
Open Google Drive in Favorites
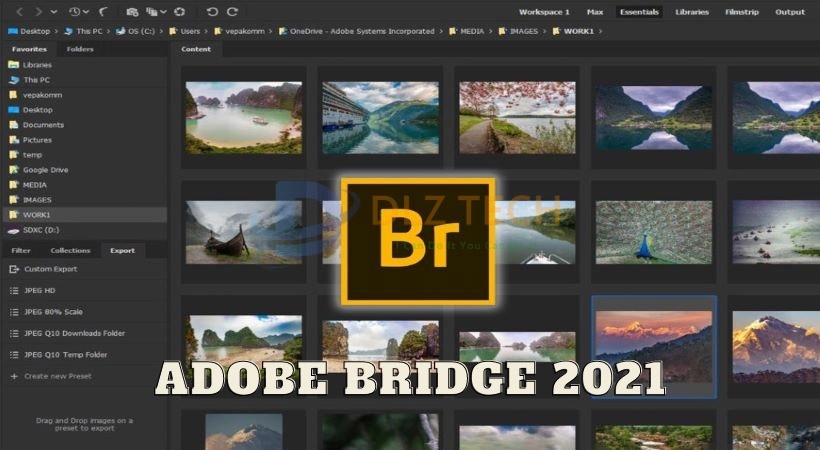[x=43, y=170]
